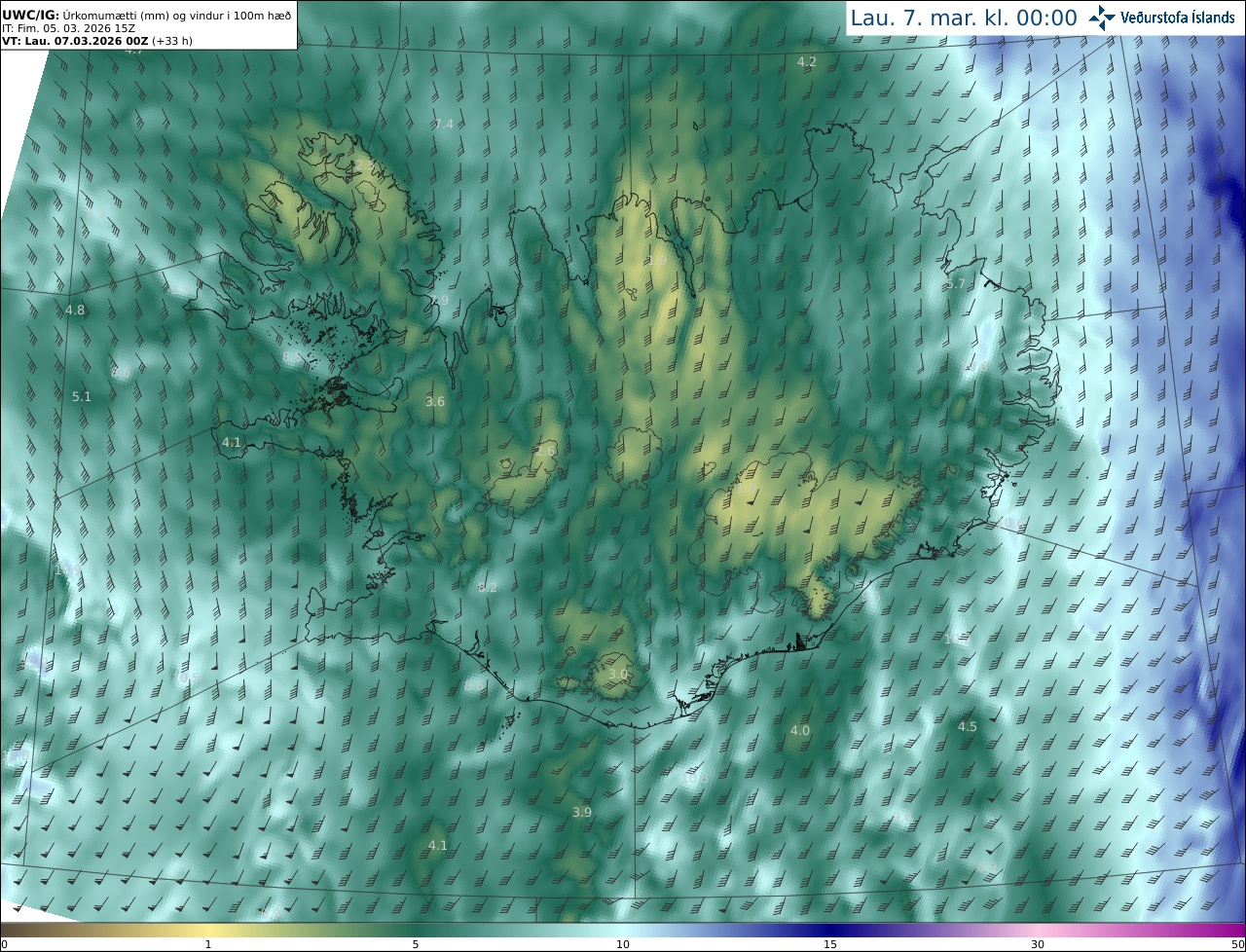Screen dimensions: 1246x952
Task: Click the 4.8 value on the map
Action: pos(75,311)
